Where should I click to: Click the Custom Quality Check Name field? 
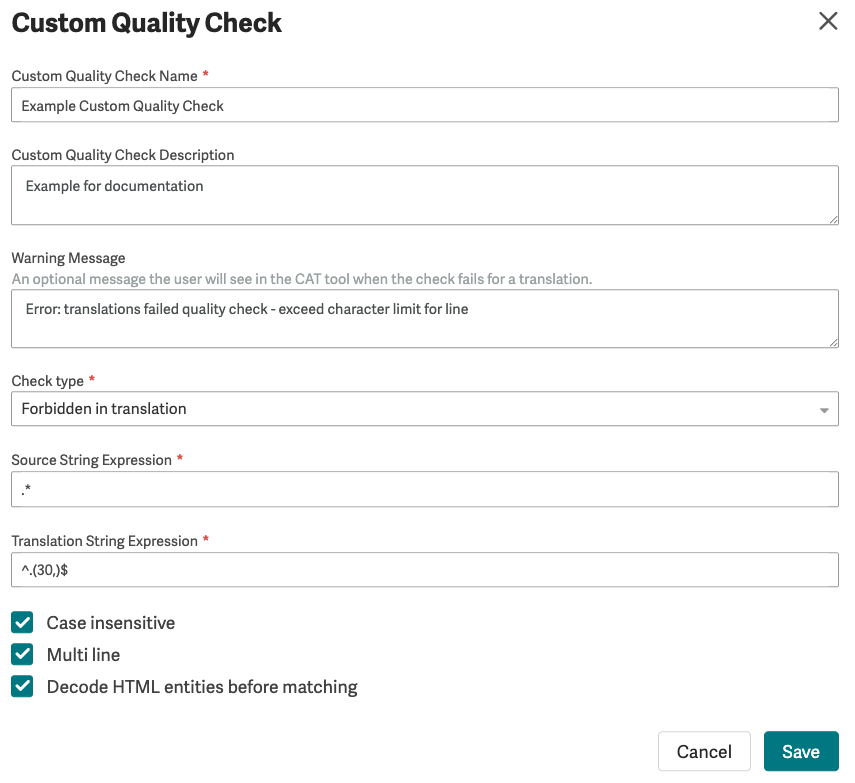coord(425,105)
